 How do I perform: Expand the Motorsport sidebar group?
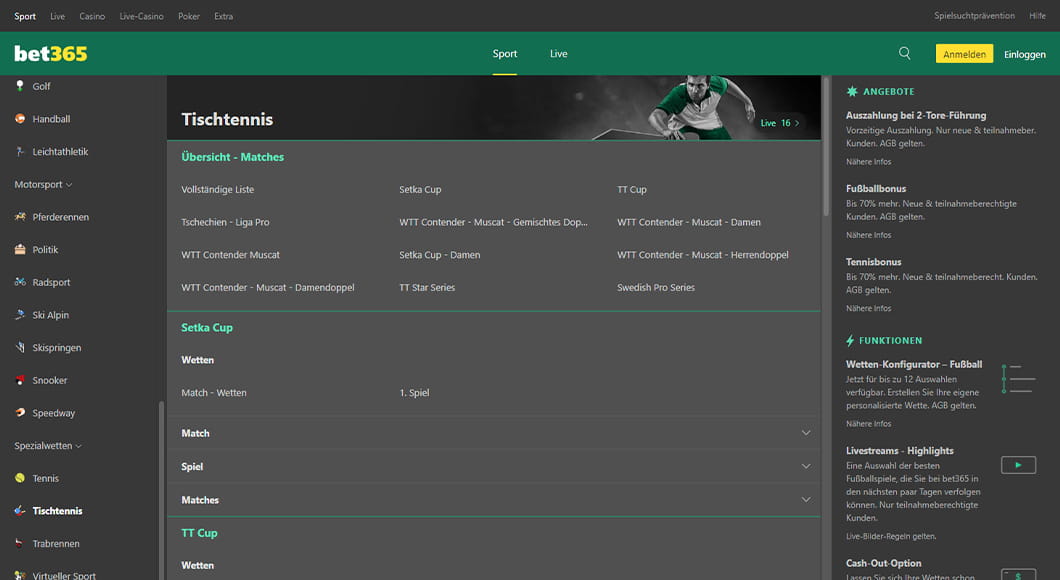click(43, 184)
